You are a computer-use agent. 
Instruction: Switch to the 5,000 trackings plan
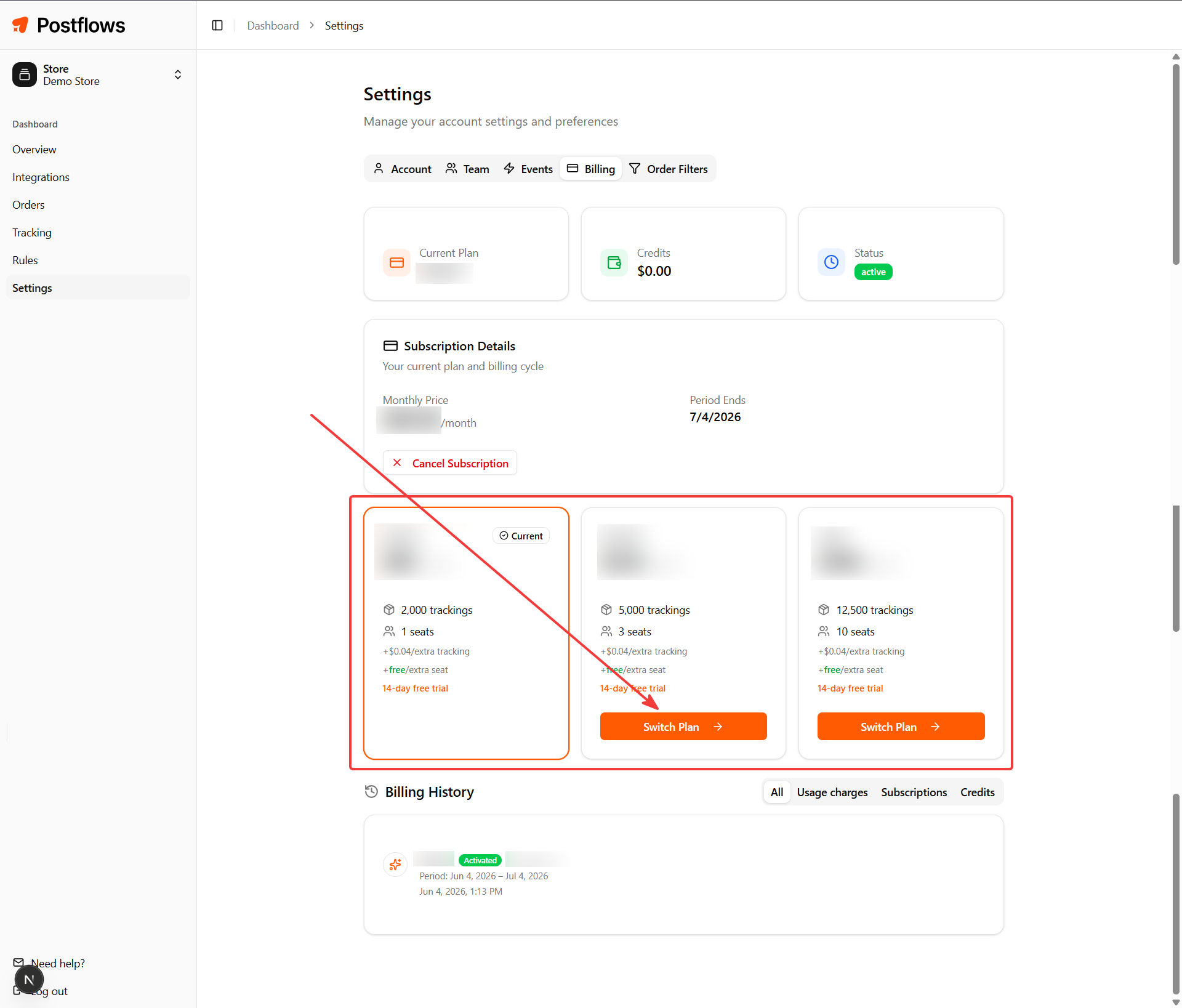(683, 727)
